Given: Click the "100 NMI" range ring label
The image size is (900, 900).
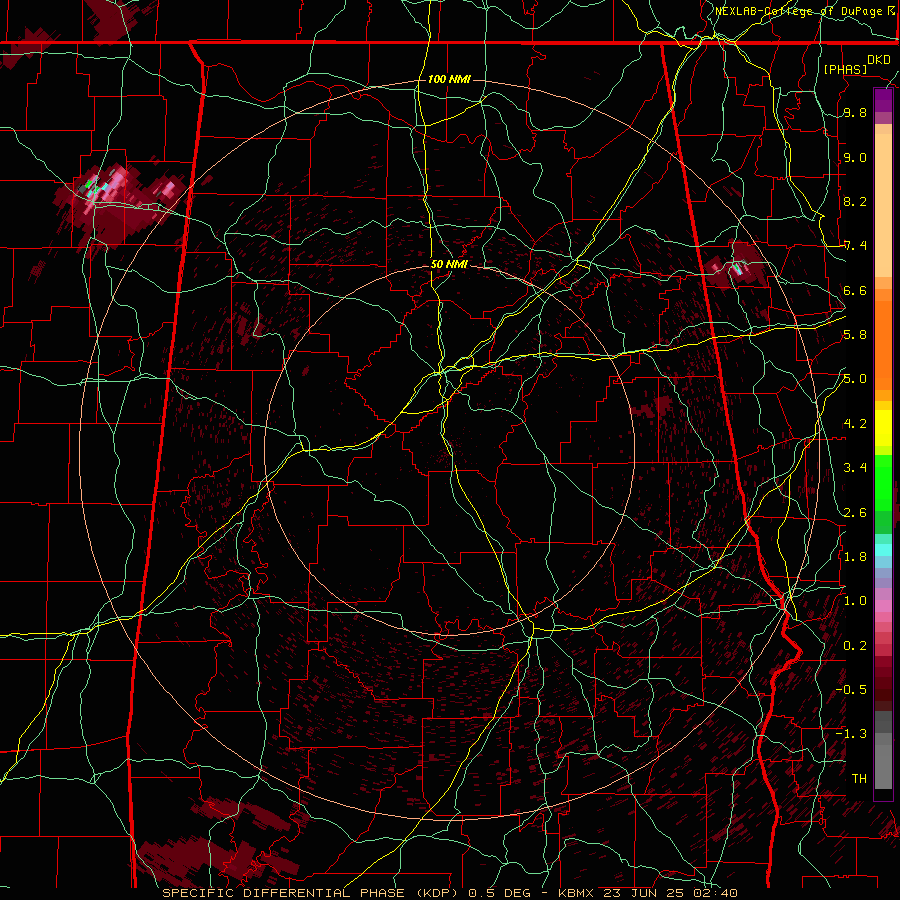Looking at the screenshot, I should 449,79.
